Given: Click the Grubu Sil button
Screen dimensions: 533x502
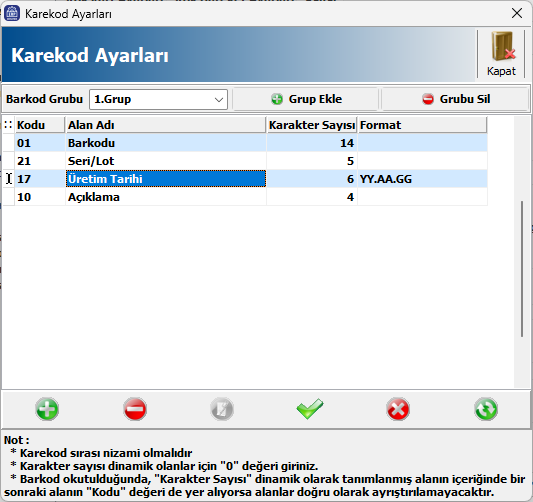Looking at the screenshot, I should click(455, 99).
